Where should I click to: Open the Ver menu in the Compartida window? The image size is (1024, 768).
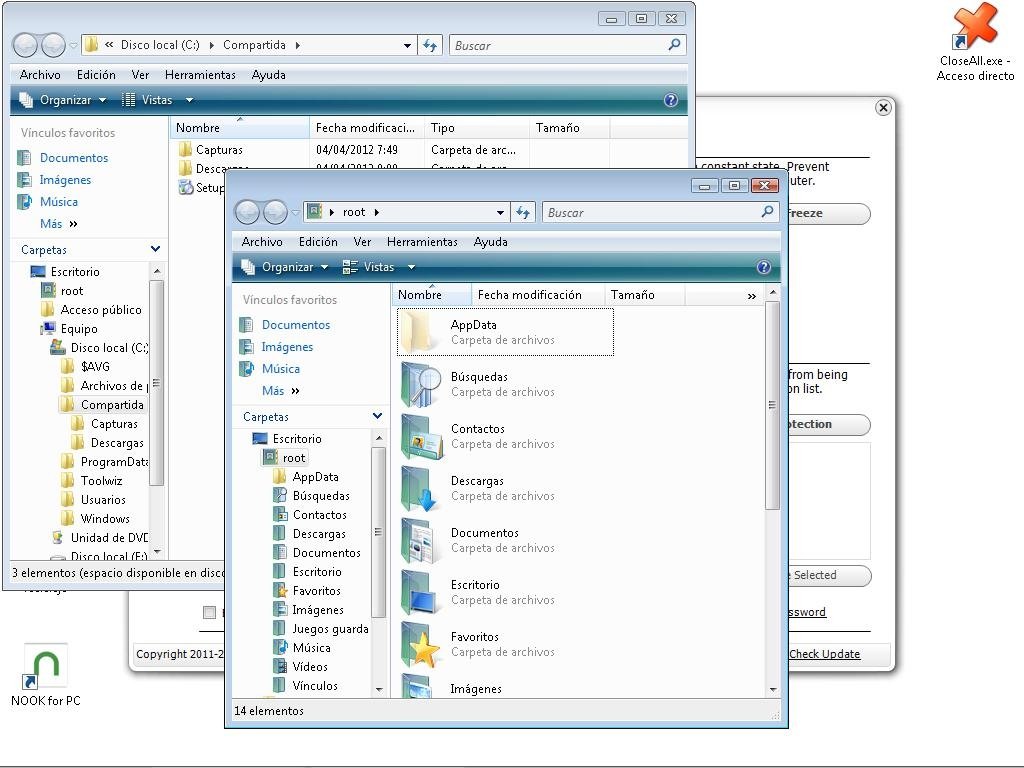(140, 74)
